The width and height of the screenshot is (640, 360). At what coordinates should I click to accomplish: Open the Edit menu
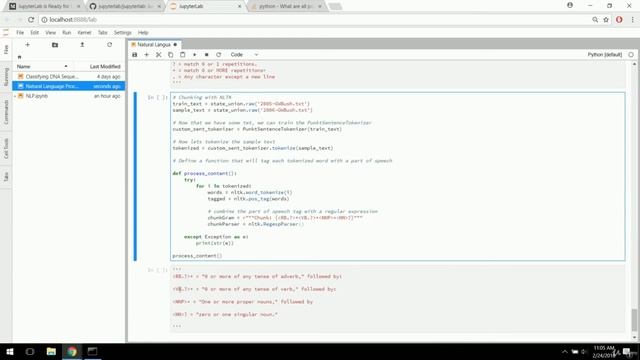click(35, 33)
